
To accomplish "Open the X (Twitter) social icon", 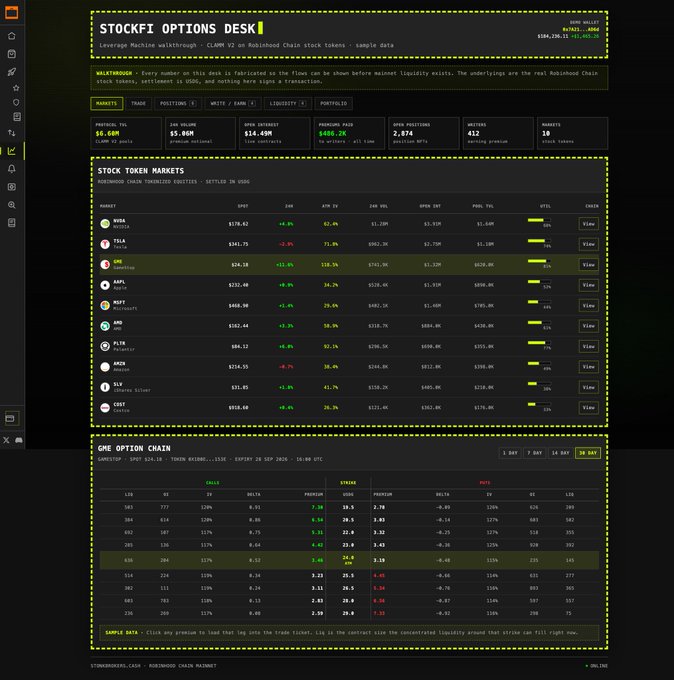I will click(6, 440).
